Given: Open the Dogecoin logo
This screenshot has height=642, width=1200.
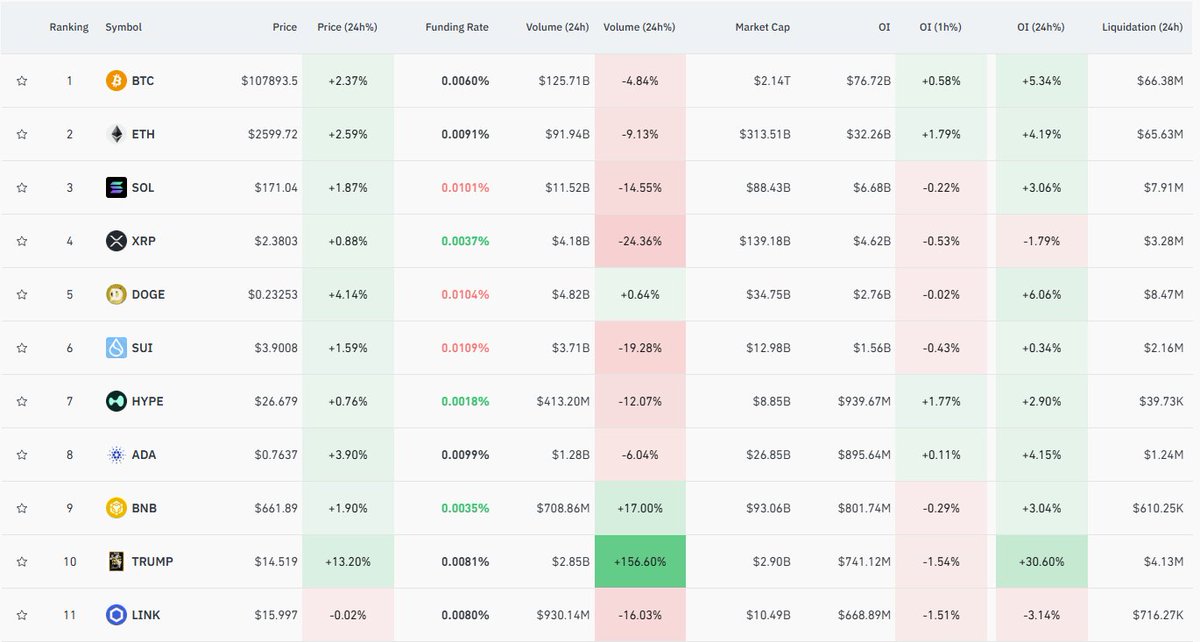Looking at the screenshot, I should 116,294.
